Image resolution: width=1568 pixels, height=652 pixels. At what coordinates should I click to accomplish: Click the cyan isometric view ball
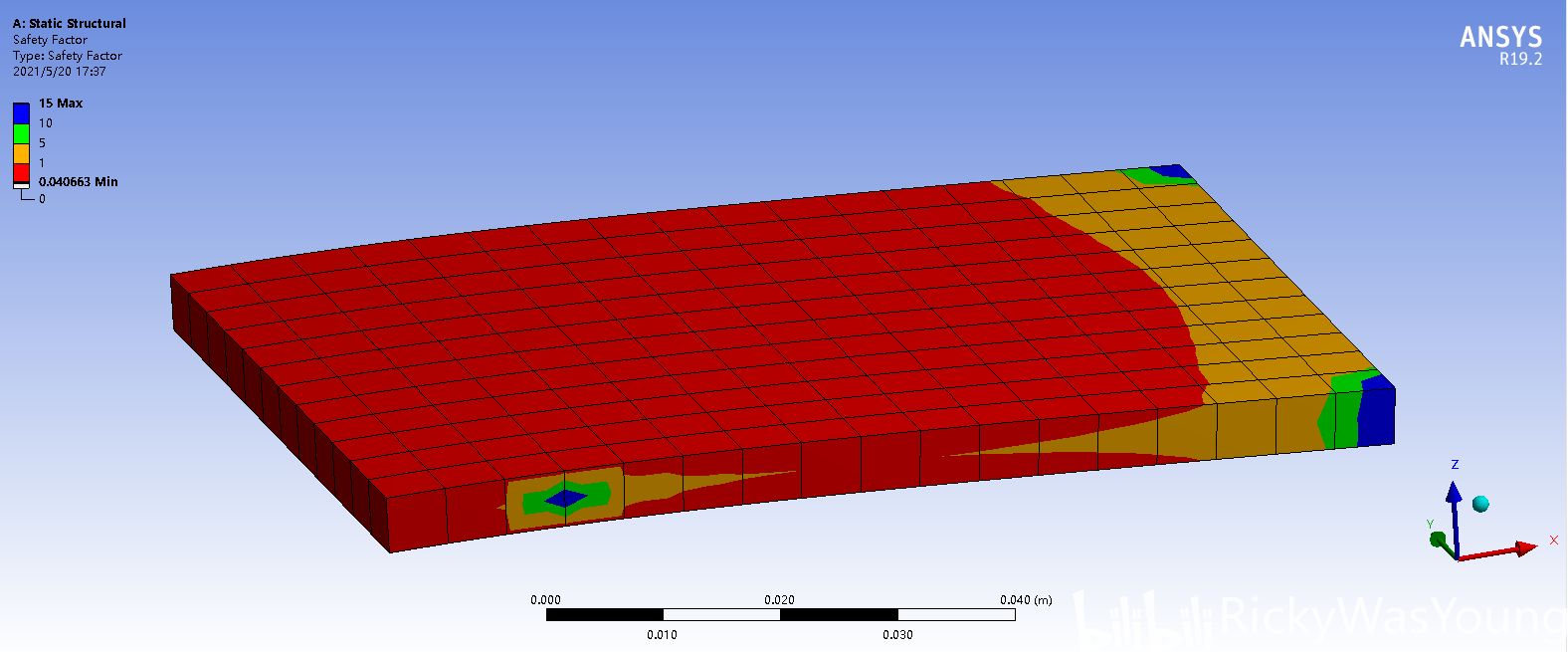pos(1480,504)
